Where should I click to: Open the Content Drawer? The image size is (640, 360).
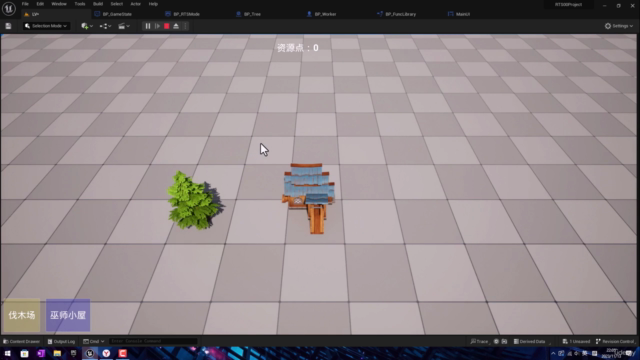tap(21, 341)
